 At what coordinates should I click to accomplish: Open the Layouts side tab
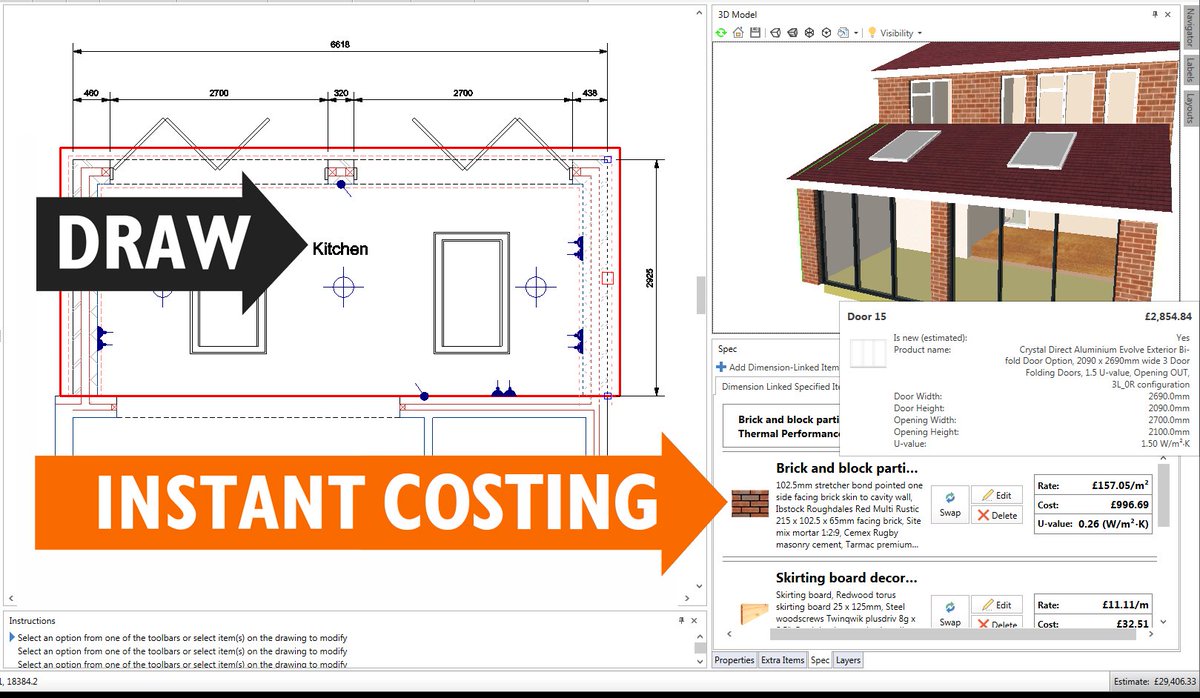tap(1190, 106)
